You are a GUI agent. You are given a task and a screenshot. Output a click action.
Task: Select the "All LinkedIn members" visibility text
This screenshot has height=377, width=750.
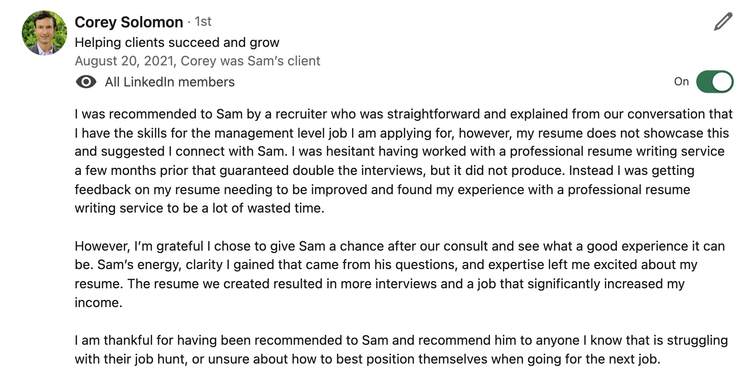[170, 82]
